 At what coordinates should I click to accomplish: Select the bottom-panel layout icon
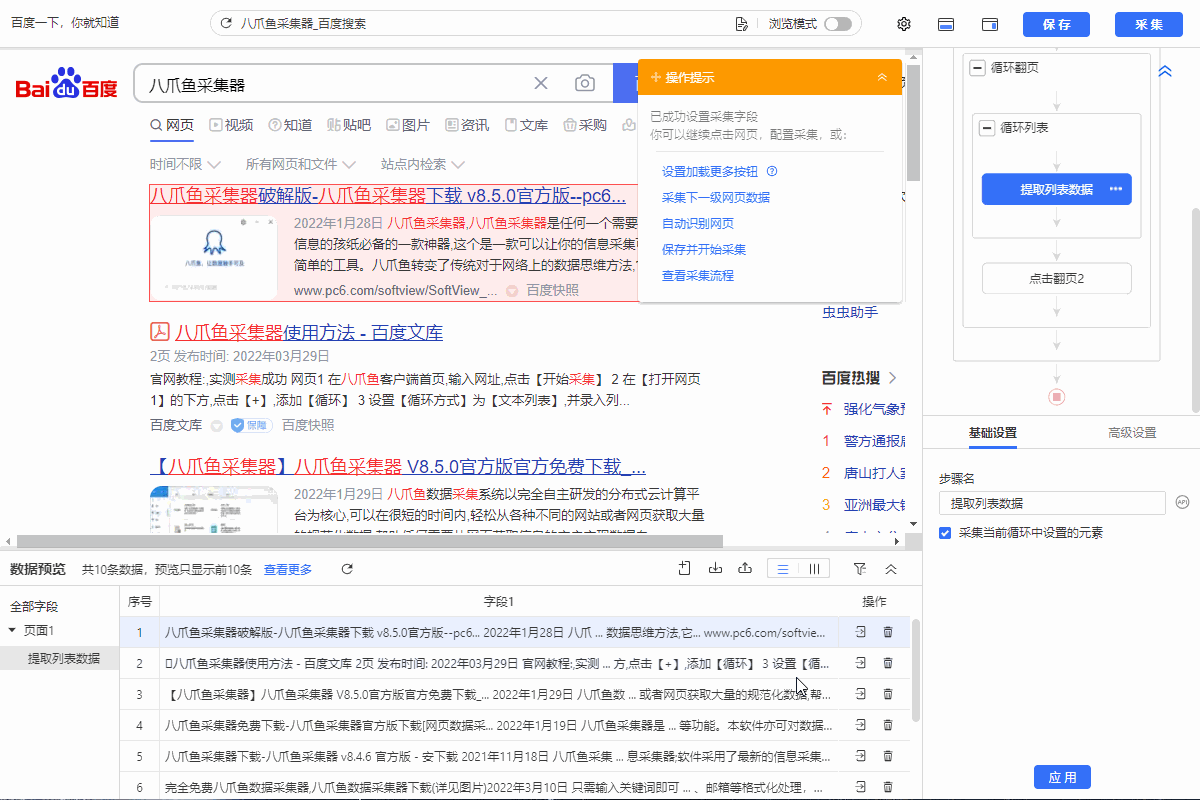(946, 24)
